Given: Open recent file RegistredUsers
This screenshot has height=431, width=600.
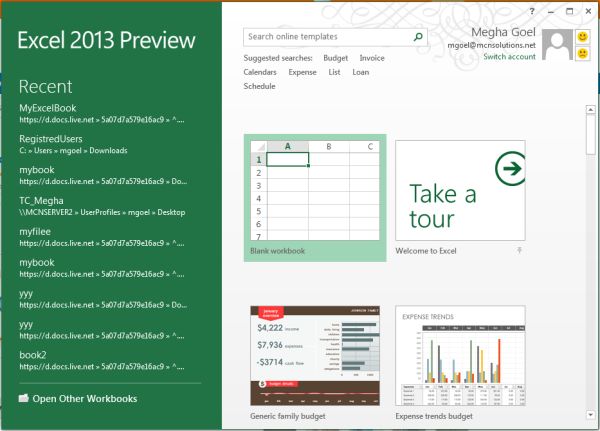Looking at the screenshot, I should pyautogui.click(x=73, y=144).
